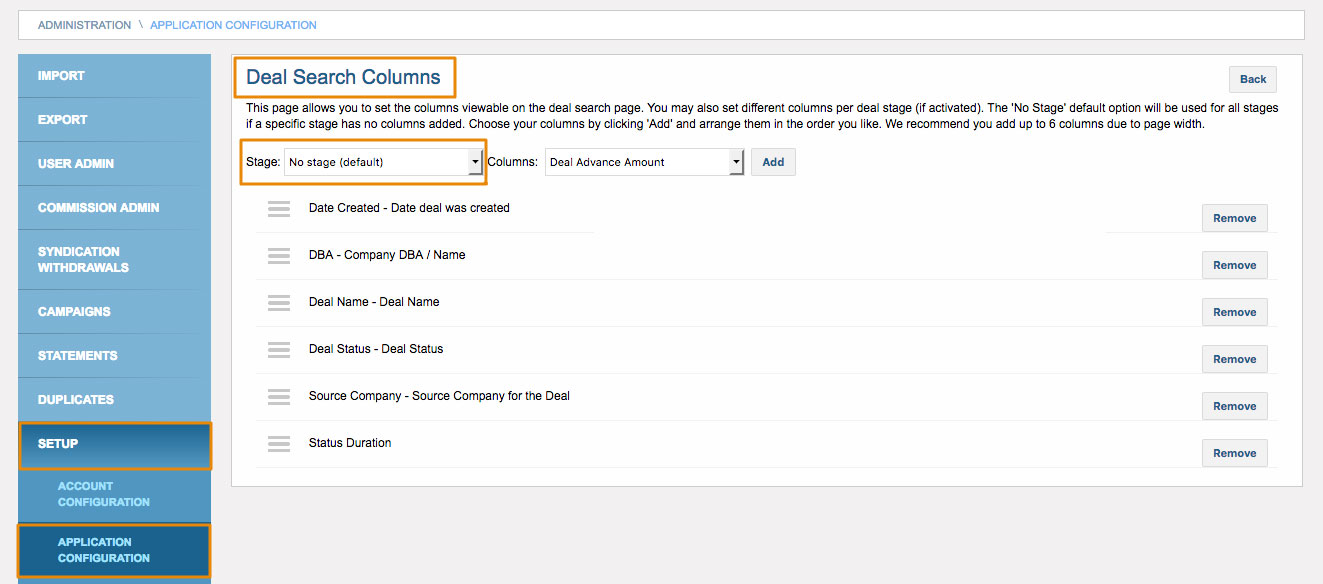This screenshot has width=1323, height=584.
Task: Select the drag handle beside Status Duration
Action: (x=279, y=444)
